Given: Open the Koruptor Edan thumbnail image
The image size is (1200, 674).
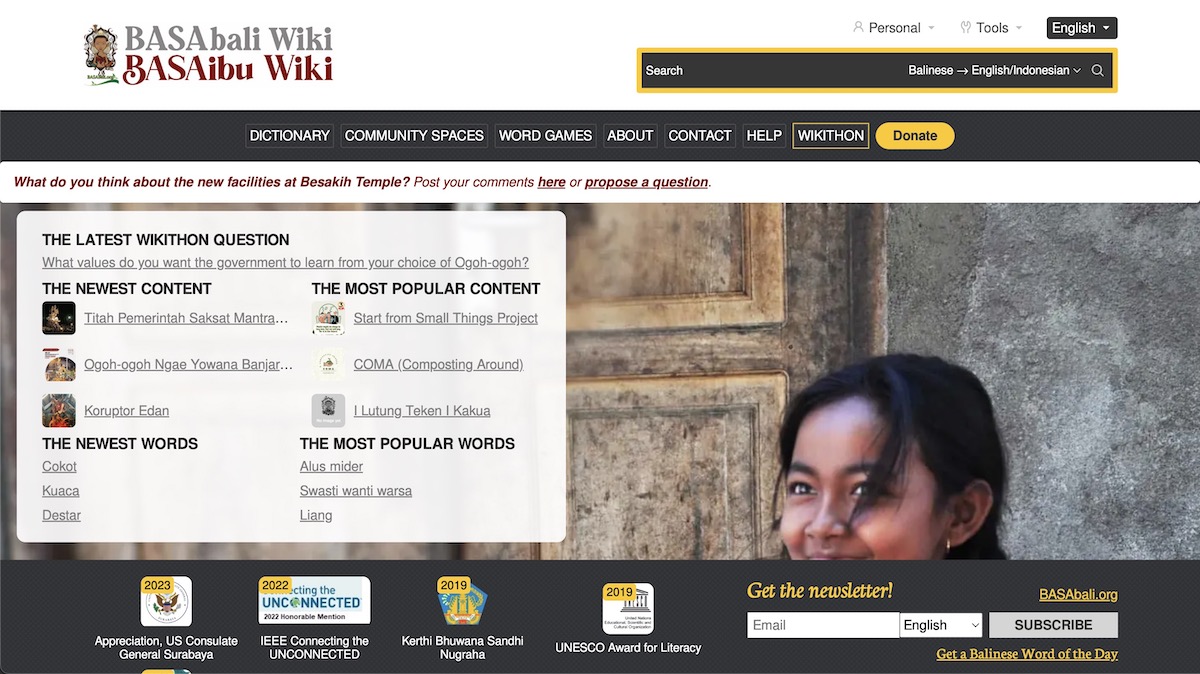Looking at the screenshot, I should tap(59, 411).
